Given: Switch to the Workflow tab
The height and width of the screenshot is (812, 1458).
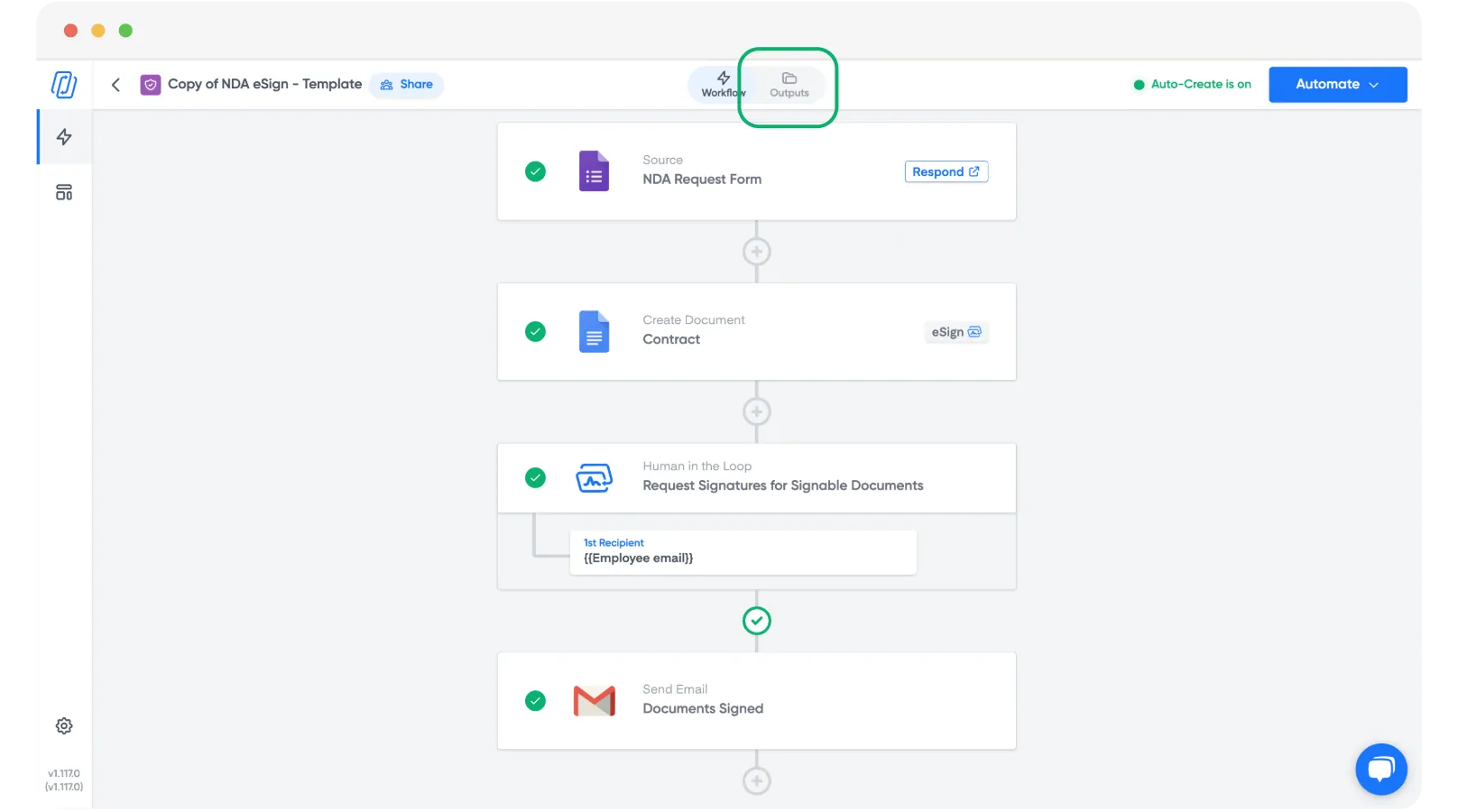Looking at the screenshot, I should pos(724,85).
